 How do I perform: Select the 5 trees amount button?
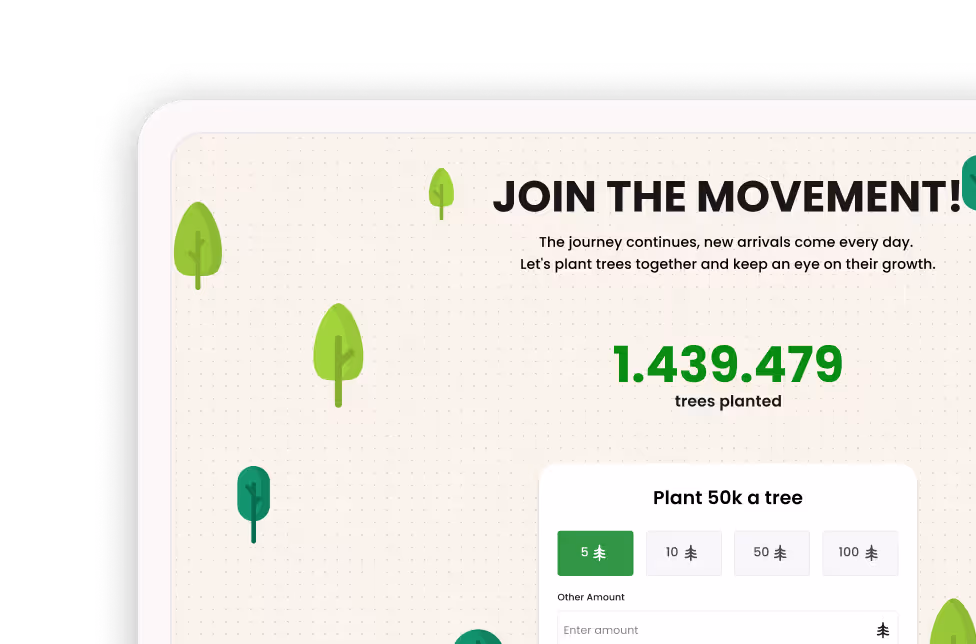click(x=595, y=553)
